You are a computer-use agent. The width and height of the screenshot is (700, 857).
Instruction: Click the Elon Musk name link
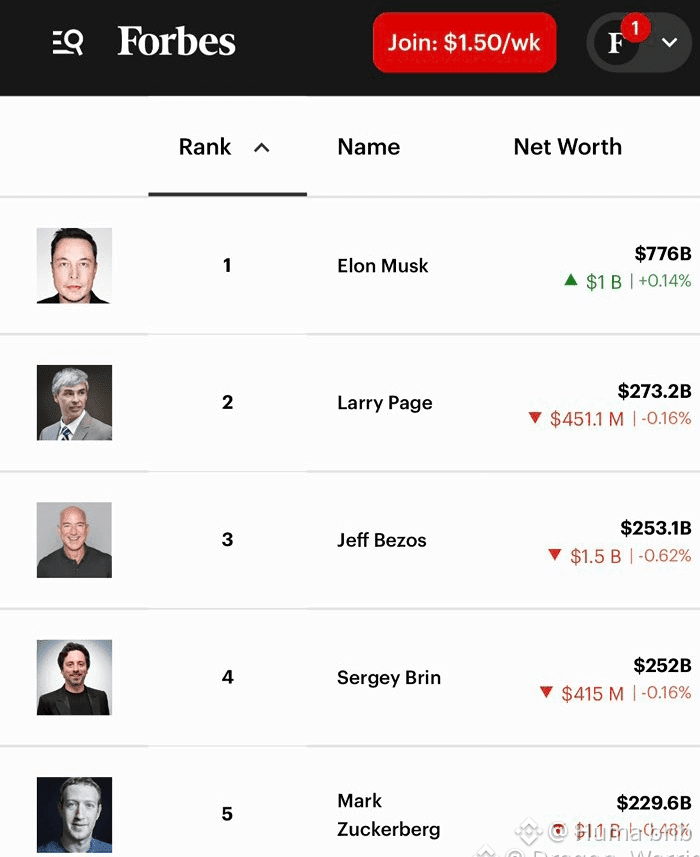(383, 266)
